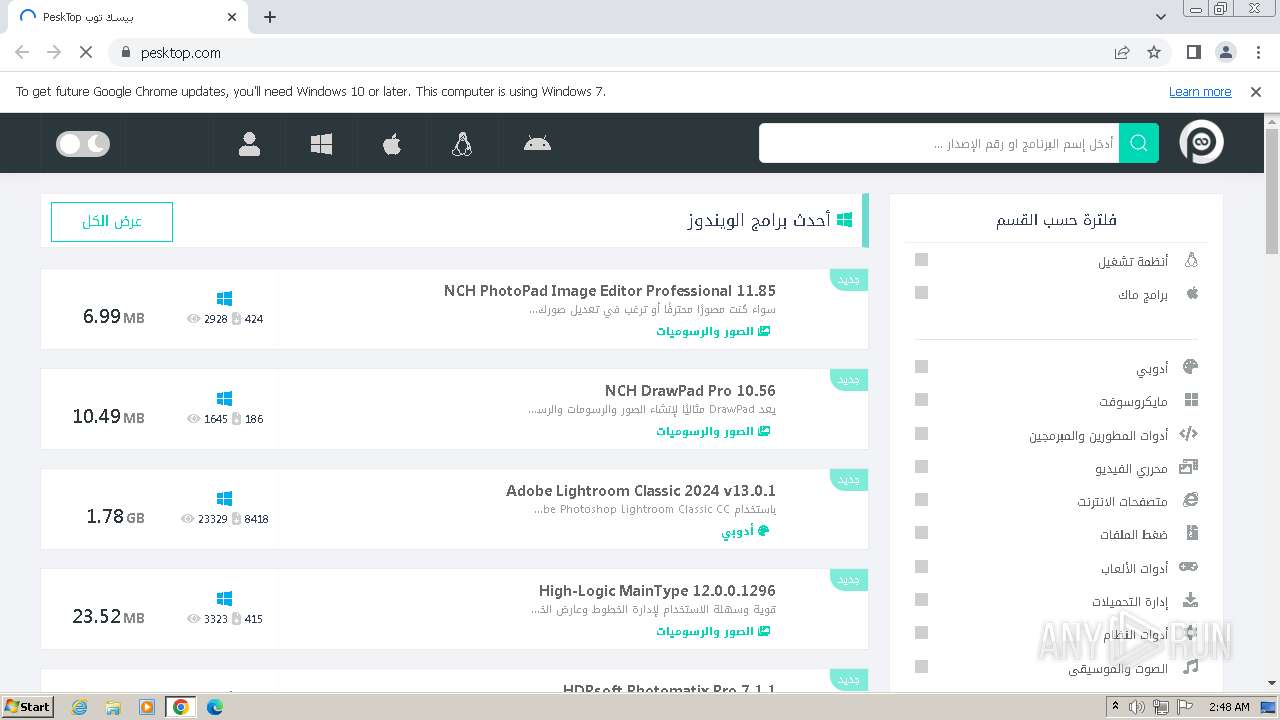Click the apple icon beside برامج ماك

click(1191, 293)
